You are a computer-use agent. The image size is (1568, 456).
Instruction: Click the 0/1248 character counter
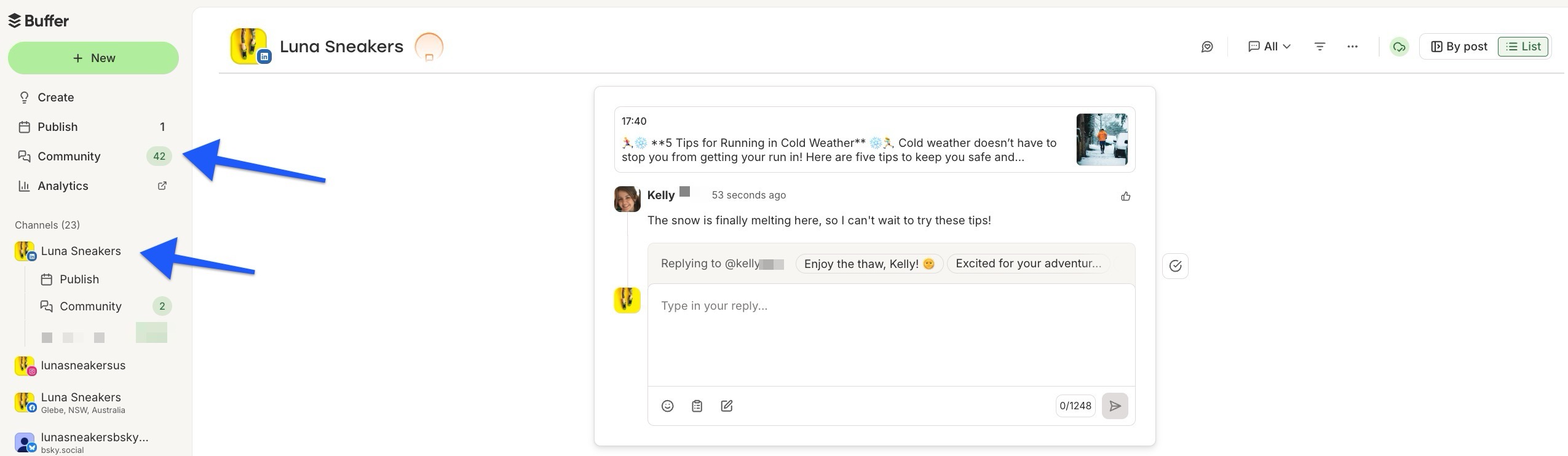tap(1075, 406)
